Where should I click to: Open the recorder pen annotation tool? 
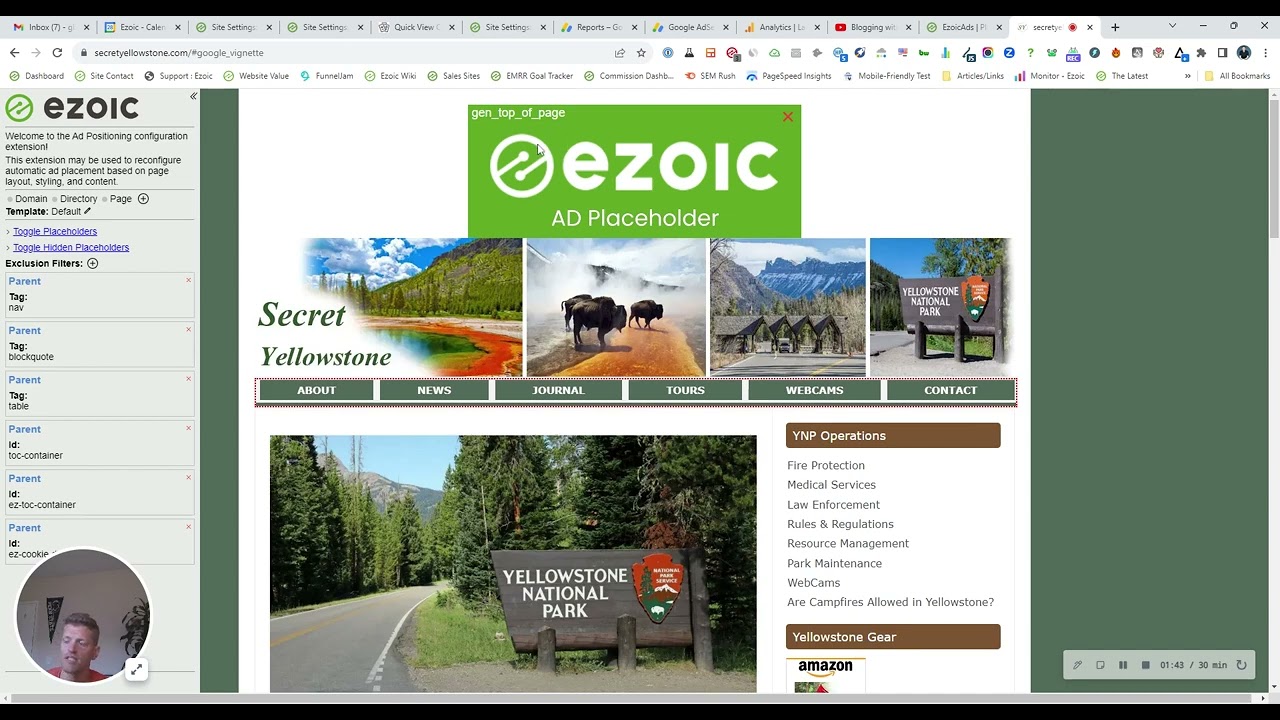click(1077, 665)
